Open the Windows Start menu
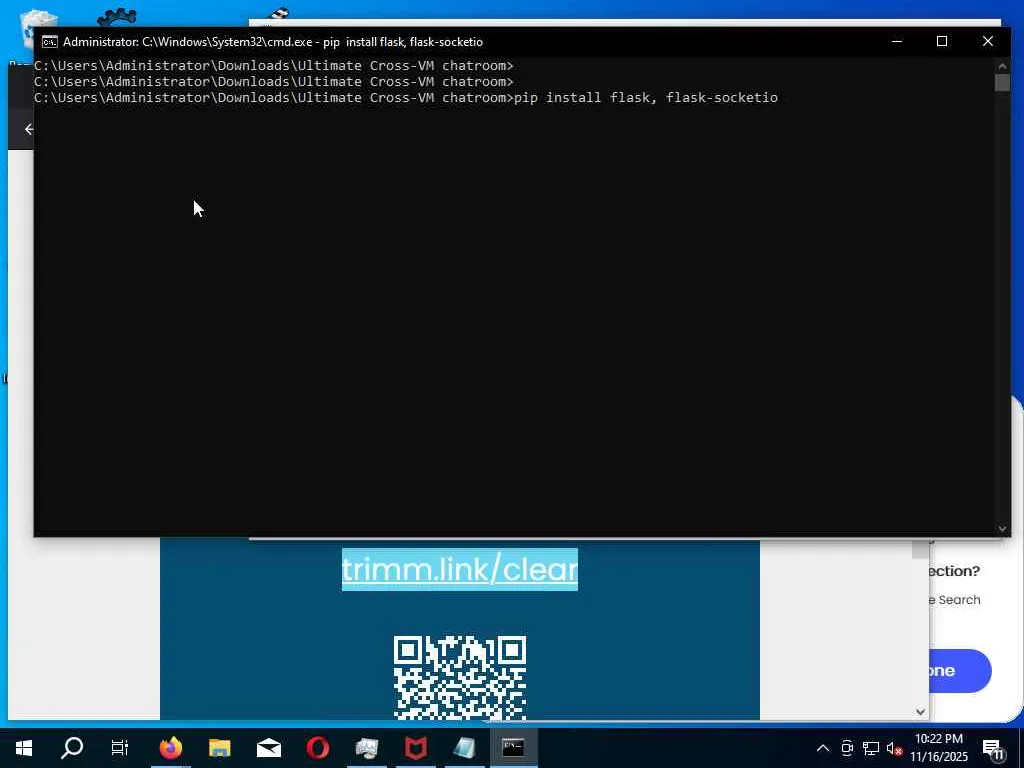The height and width of the screenshot is (768, 1024). tap(24, 748)
